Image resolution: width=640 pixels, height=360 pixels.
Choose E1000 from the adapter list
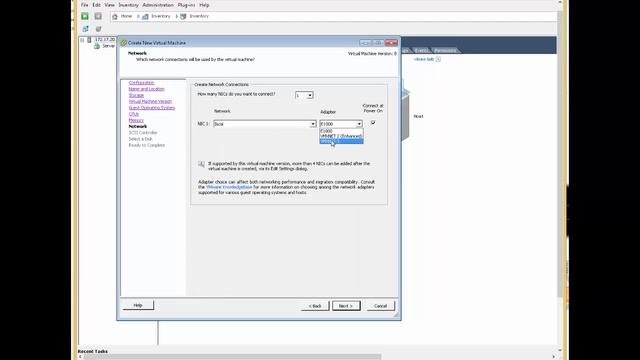341,131
